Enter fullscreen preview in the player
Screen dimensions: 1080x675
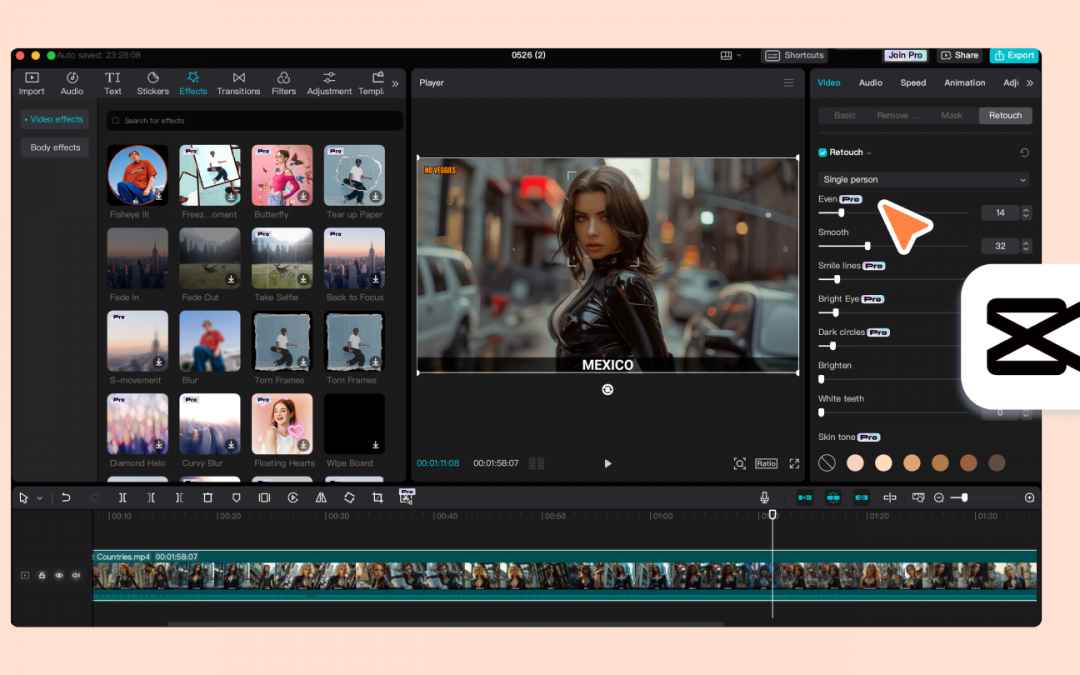(794, 463)
